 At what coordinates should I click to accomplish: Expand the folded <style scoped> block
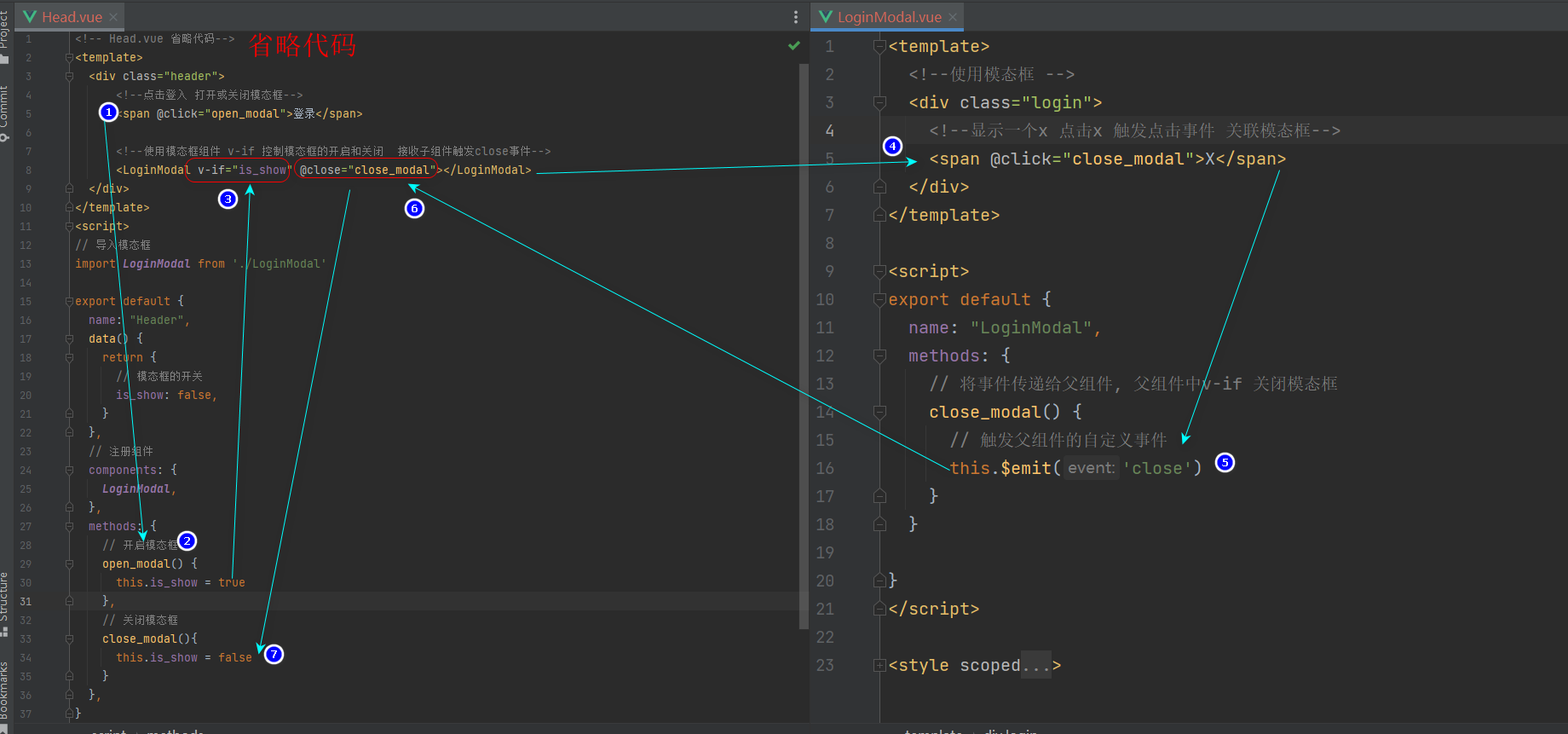click(x=879, y=666)
